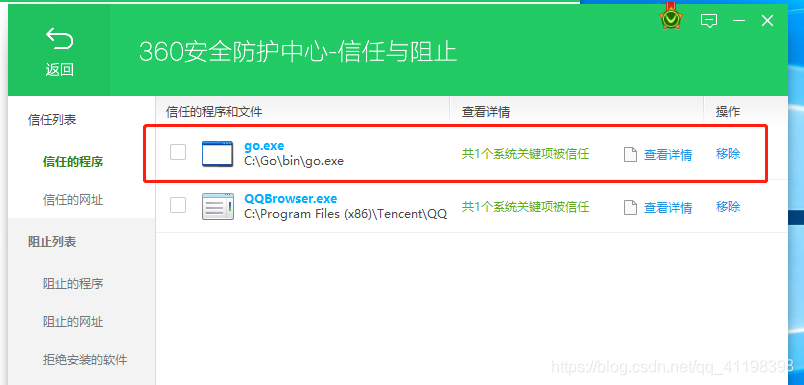804x385 pixels.
Task: Click the go.exe file name
Action: 264,146
